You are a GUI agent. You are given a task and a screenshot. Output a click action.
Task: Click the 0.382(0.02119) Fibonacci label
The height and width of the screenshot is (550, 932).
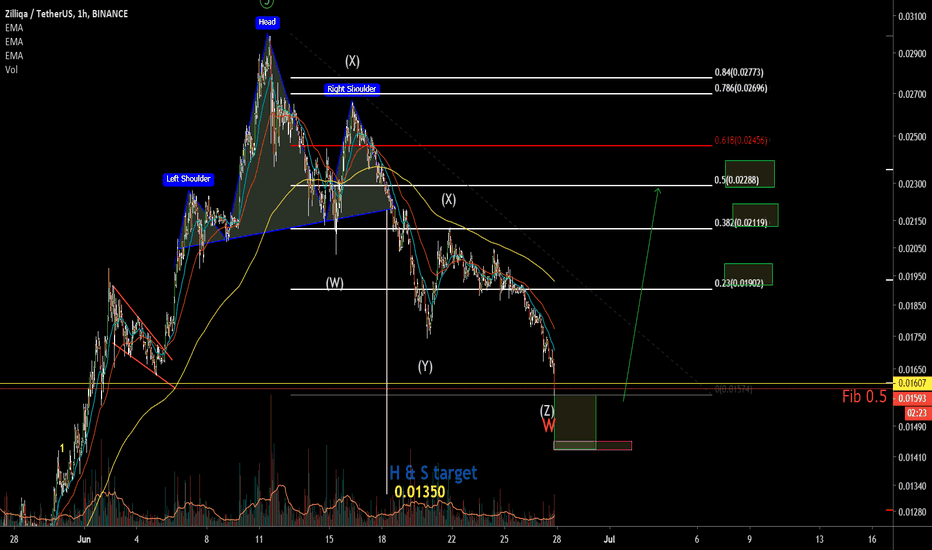click(741, 223)
